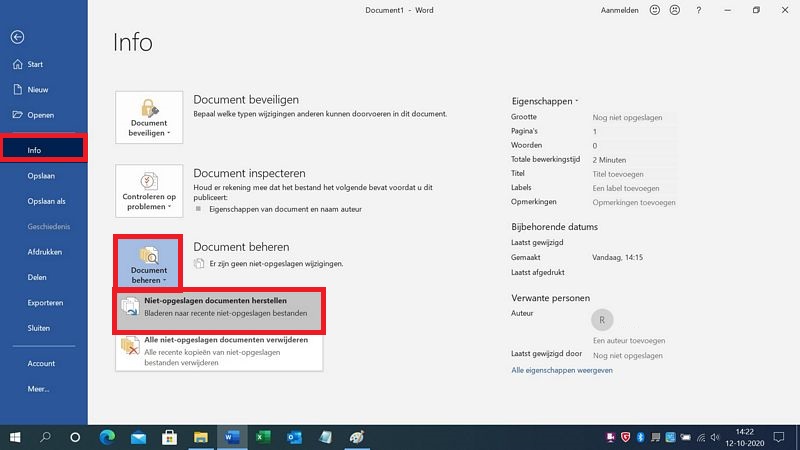
Task: Open Microsoft Store from taskbar
Action: (169, 437)
